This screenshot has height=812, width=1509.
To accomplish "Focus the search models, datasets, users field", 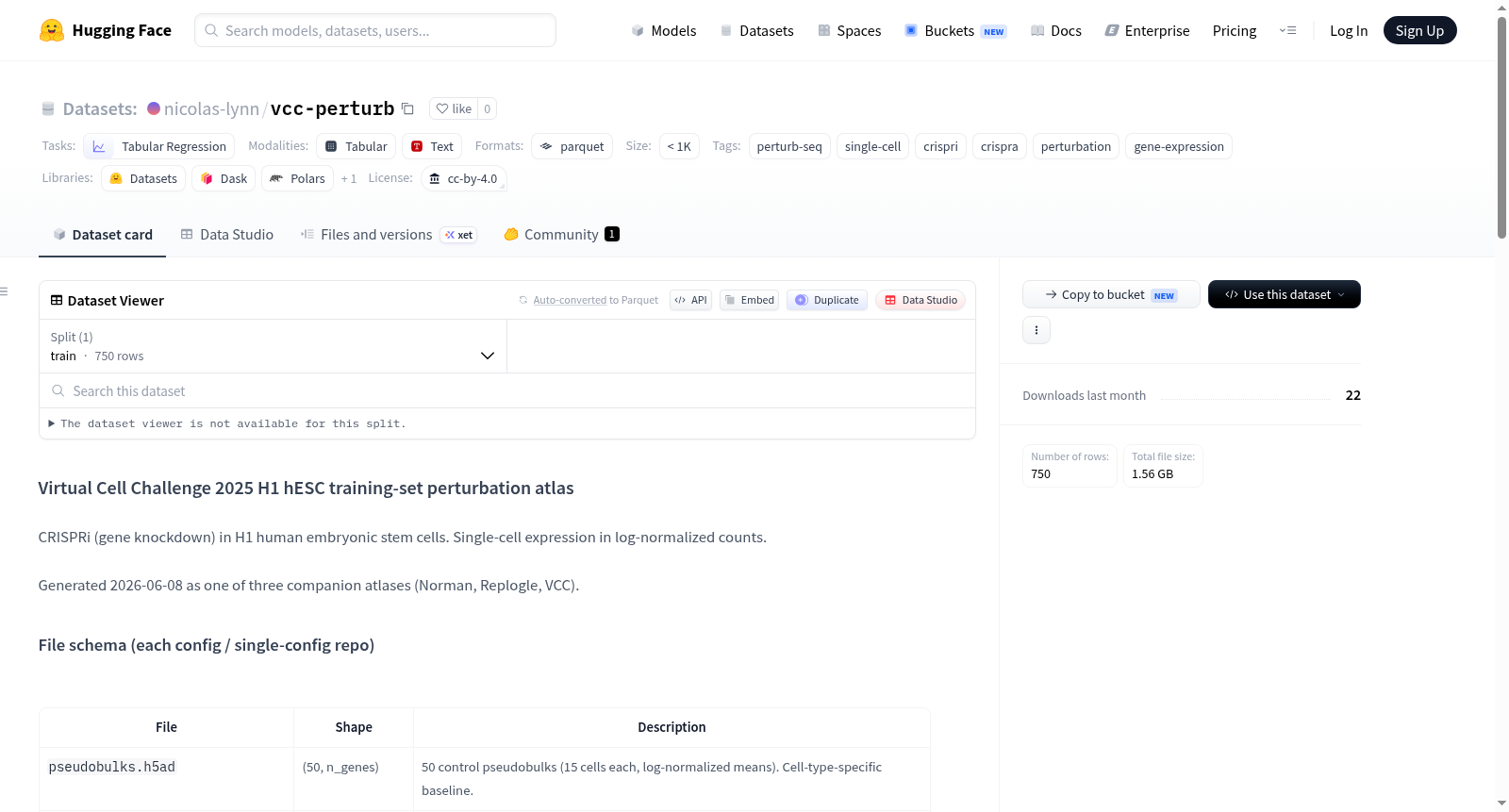I will (375, 30).
